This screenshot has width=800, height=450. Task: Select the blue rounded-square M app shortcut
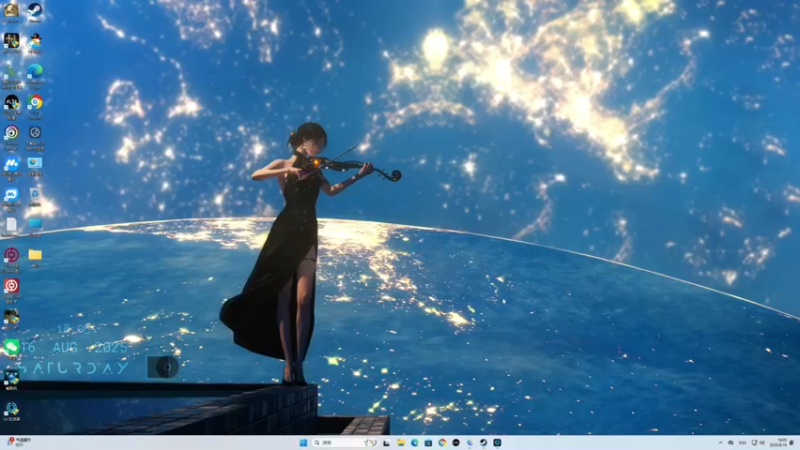(11, 166)
